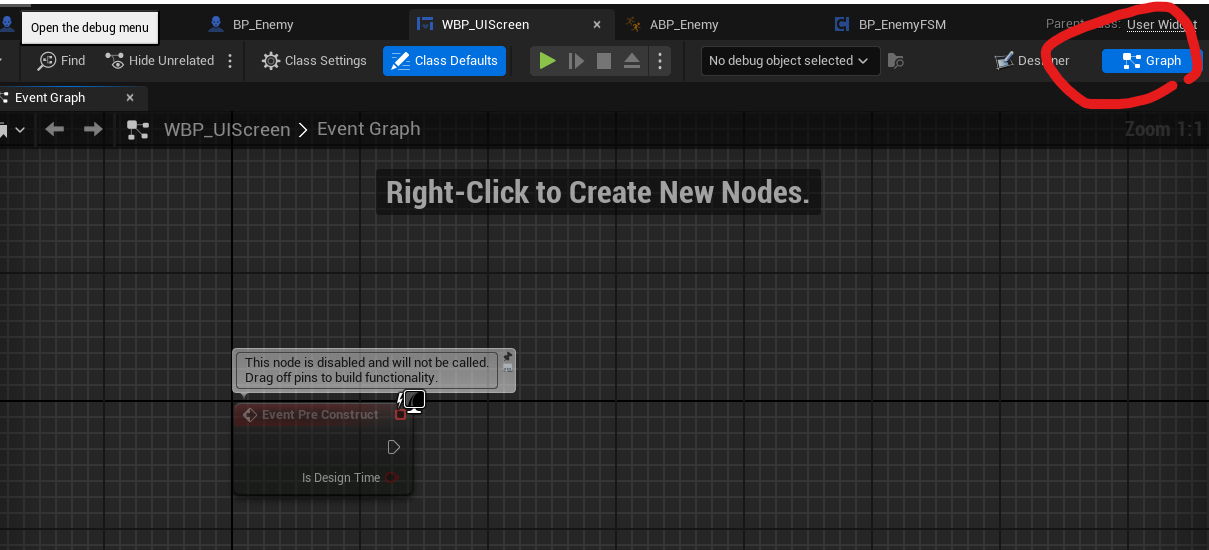This screenshot has height=550, width=1209.
Task: Close the Event Graph panel tab
Action: click(x=130, y=98)
